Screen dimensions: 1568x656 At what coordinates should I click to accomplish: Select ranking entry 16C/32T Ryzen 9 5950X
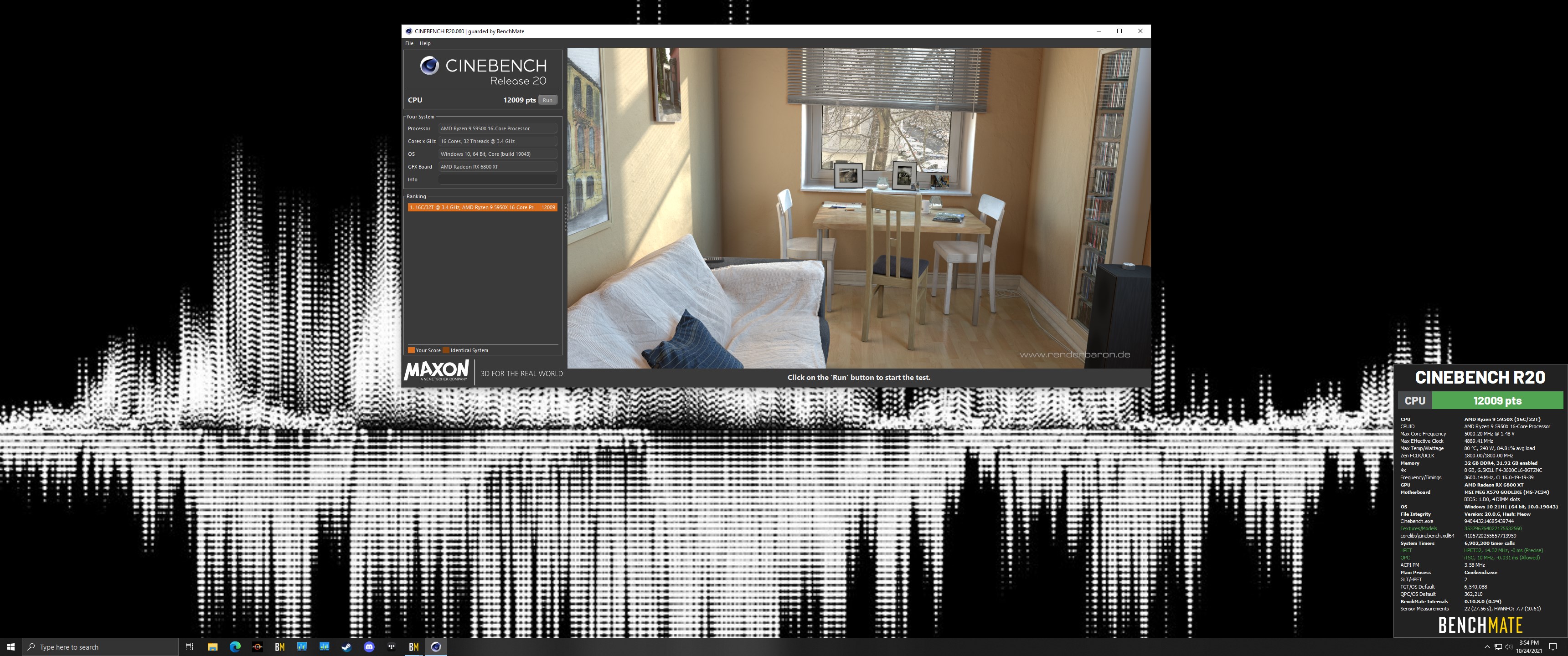tap(482, 208)
